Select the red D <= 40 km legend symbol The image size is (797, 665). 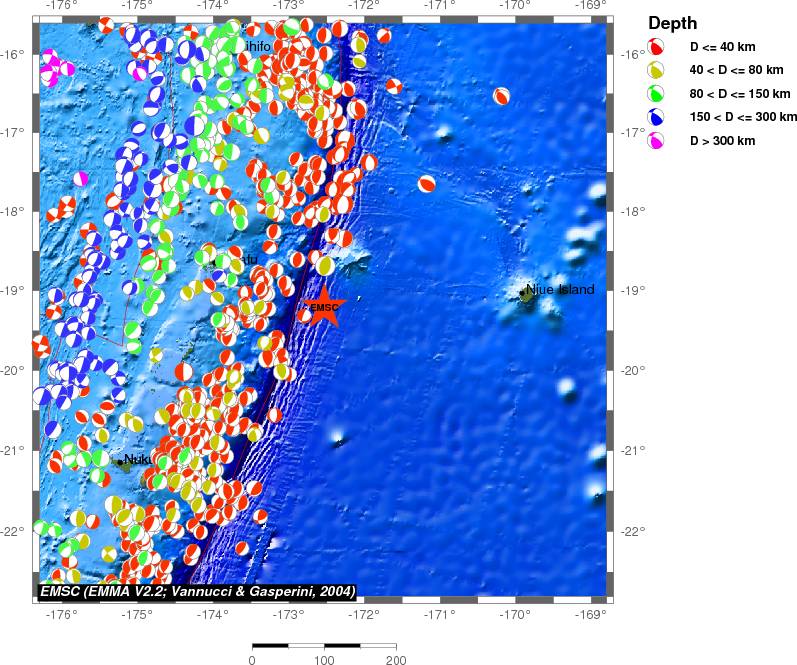pyautogui.click(x=656, y=47)
